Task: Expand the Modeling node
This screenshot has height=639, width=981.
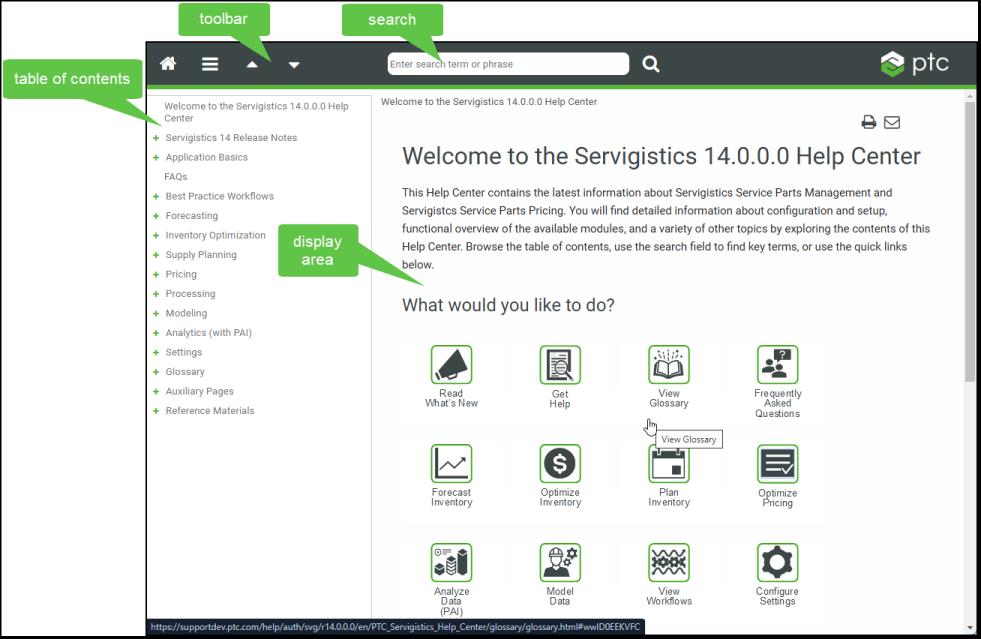Action: [156, 313]
